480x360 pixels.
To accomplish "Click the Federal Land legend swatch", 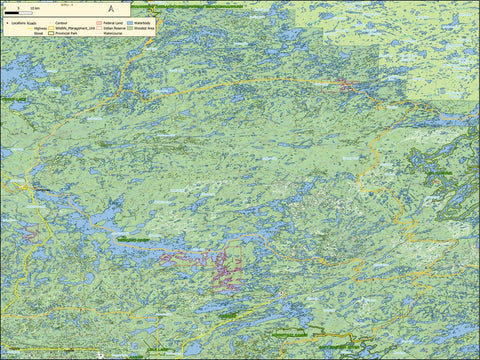I will click(x=99, y=23).
